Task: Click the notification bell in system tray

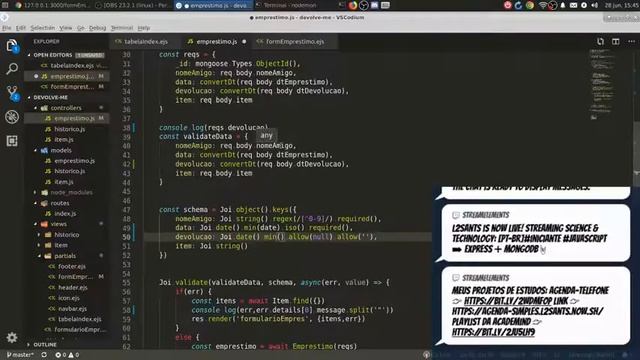Action: [x=563, y=5]
